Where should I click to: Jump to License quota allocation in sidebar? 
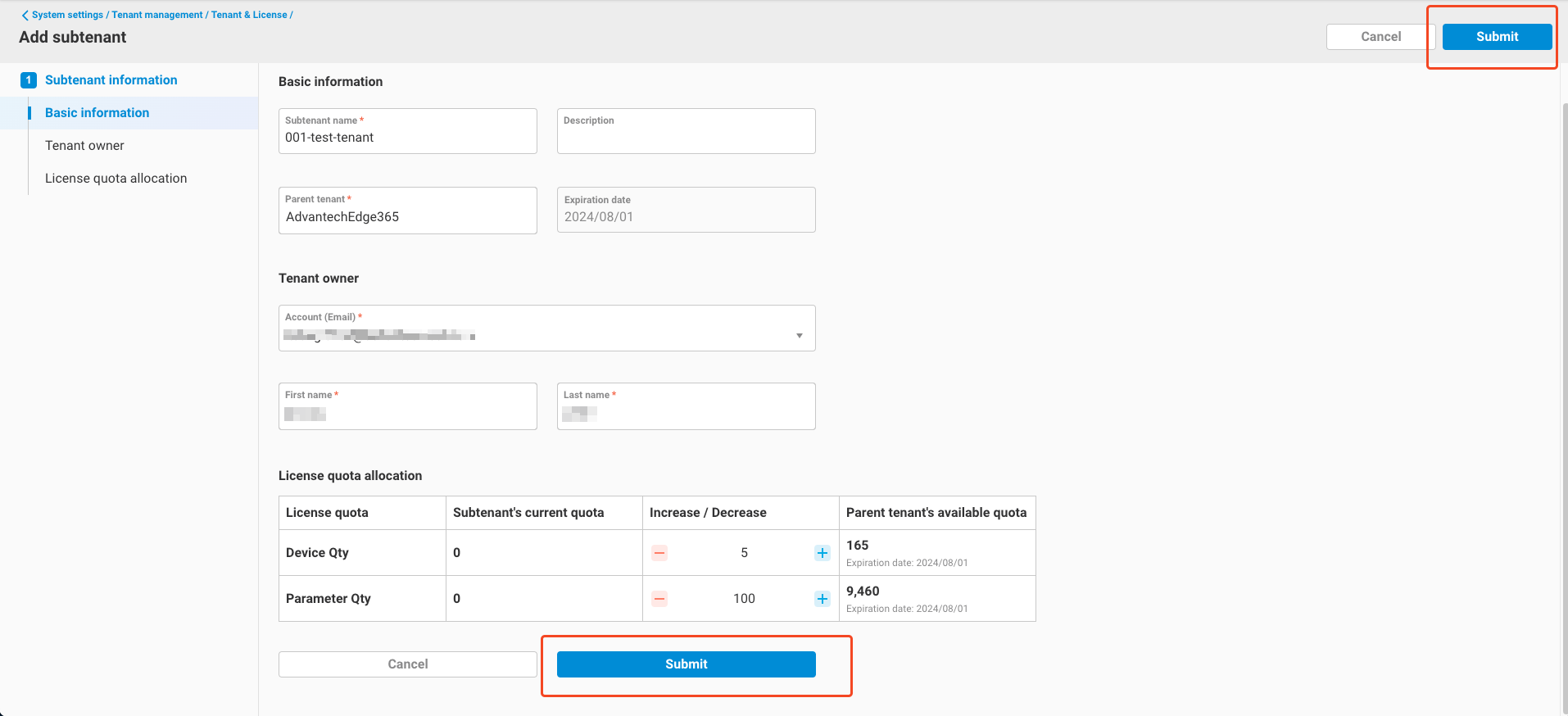pos(116,179)
